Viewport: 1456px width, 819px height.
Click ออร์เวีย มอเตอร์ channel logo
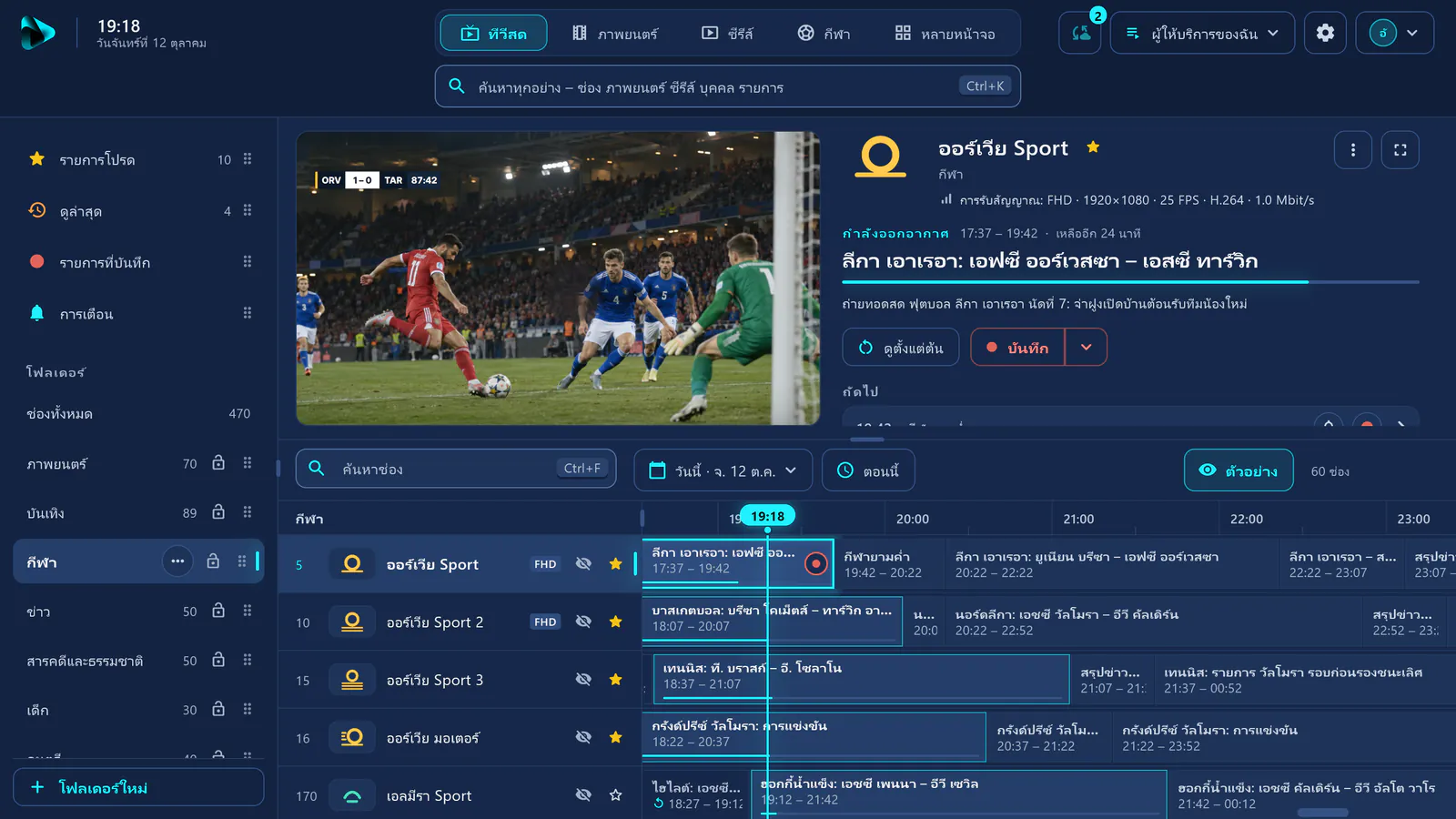coord(352,738)
